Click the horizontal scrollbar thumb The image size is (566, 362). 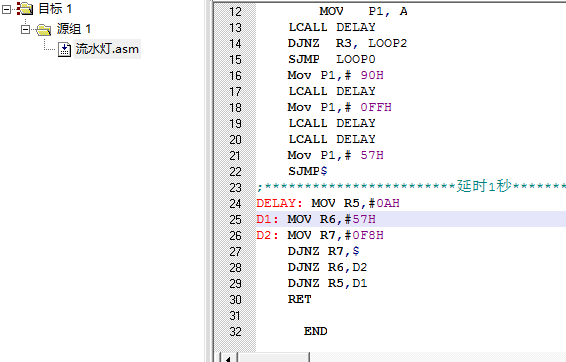pos(273,357)
